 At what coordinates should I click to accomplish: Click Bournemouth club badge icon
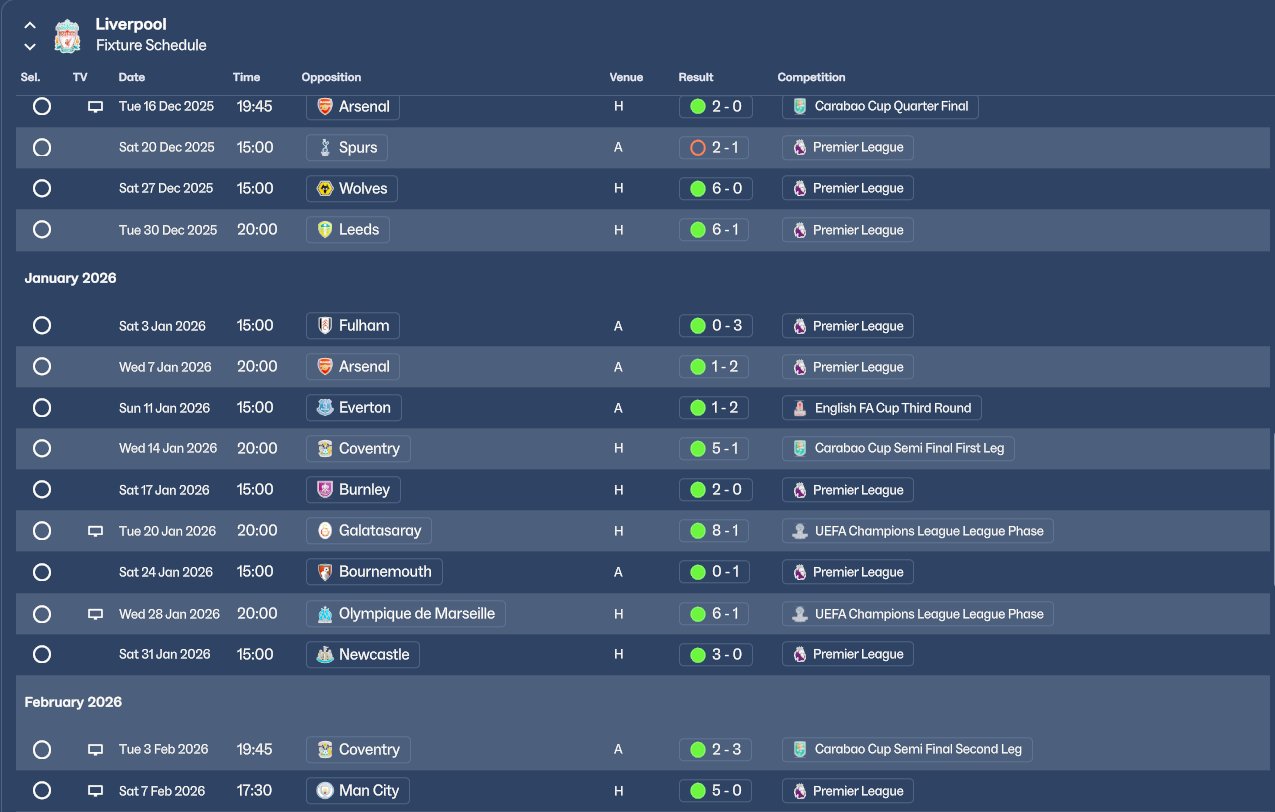324,571
